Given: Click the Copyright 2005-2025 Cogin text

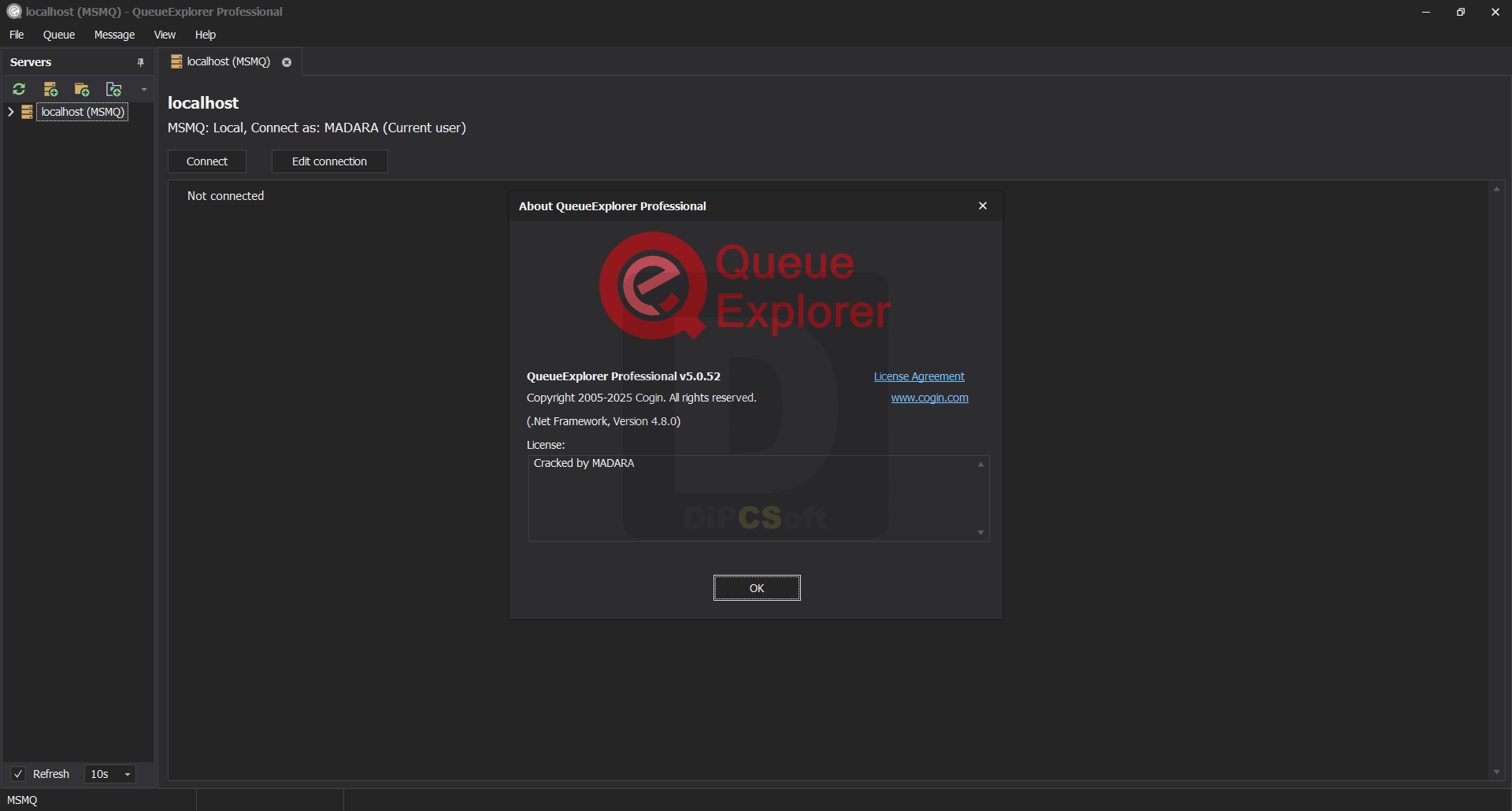Looking at the screenshot, I should click(642, 398).
